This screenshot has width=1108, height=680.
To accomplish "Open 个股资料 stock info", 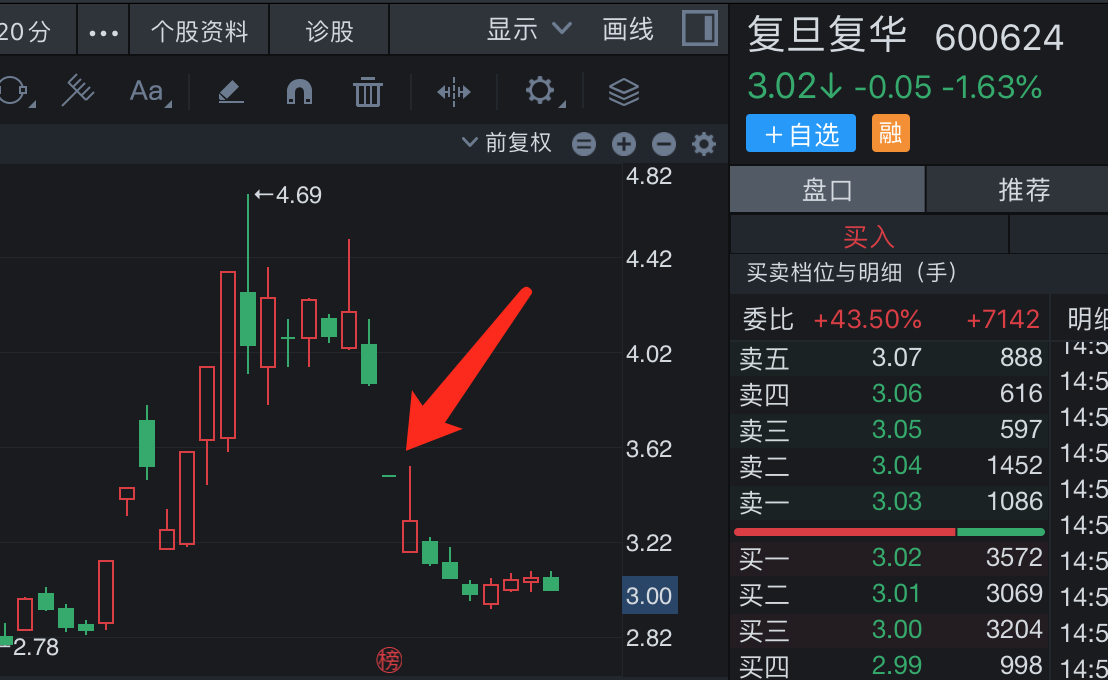I will [199, 31].
